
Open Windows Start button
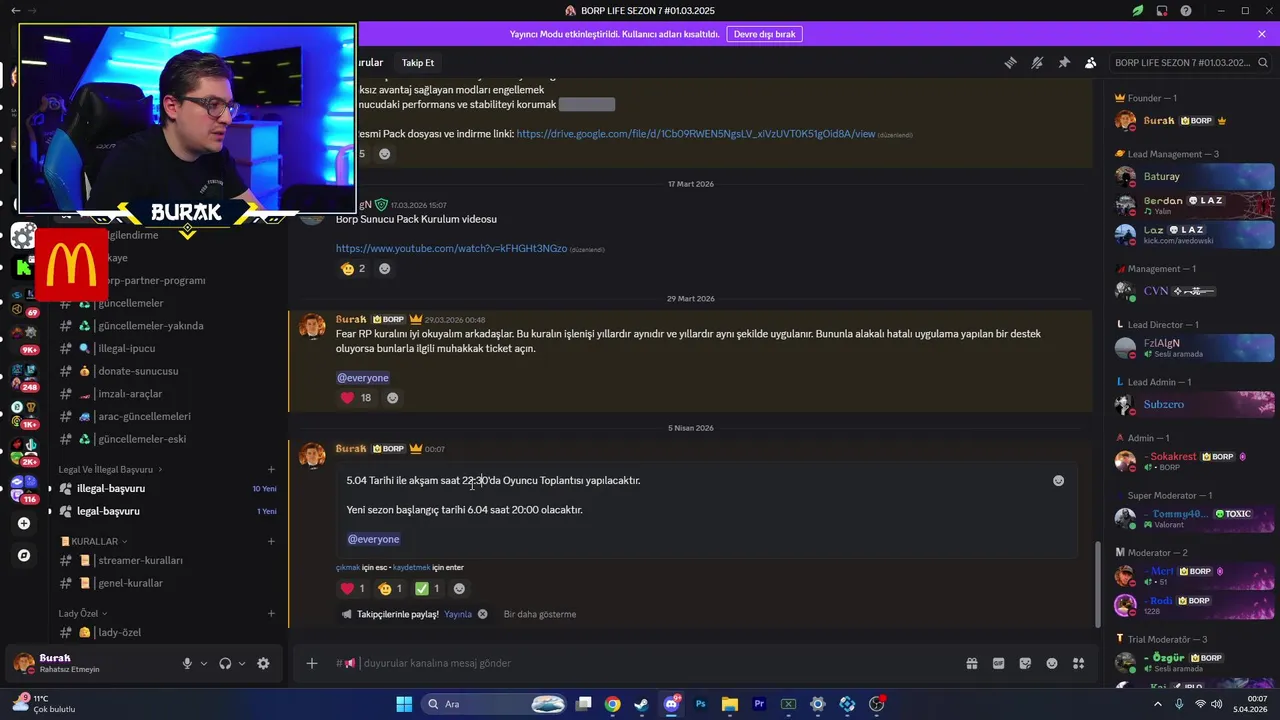click(404, 704)
